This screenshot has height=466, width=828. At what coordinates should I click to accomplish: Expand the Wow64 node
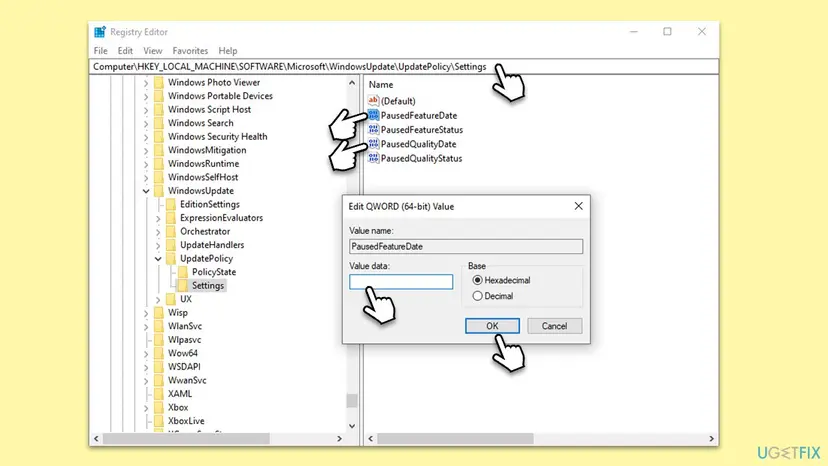(x=146, y=353)
